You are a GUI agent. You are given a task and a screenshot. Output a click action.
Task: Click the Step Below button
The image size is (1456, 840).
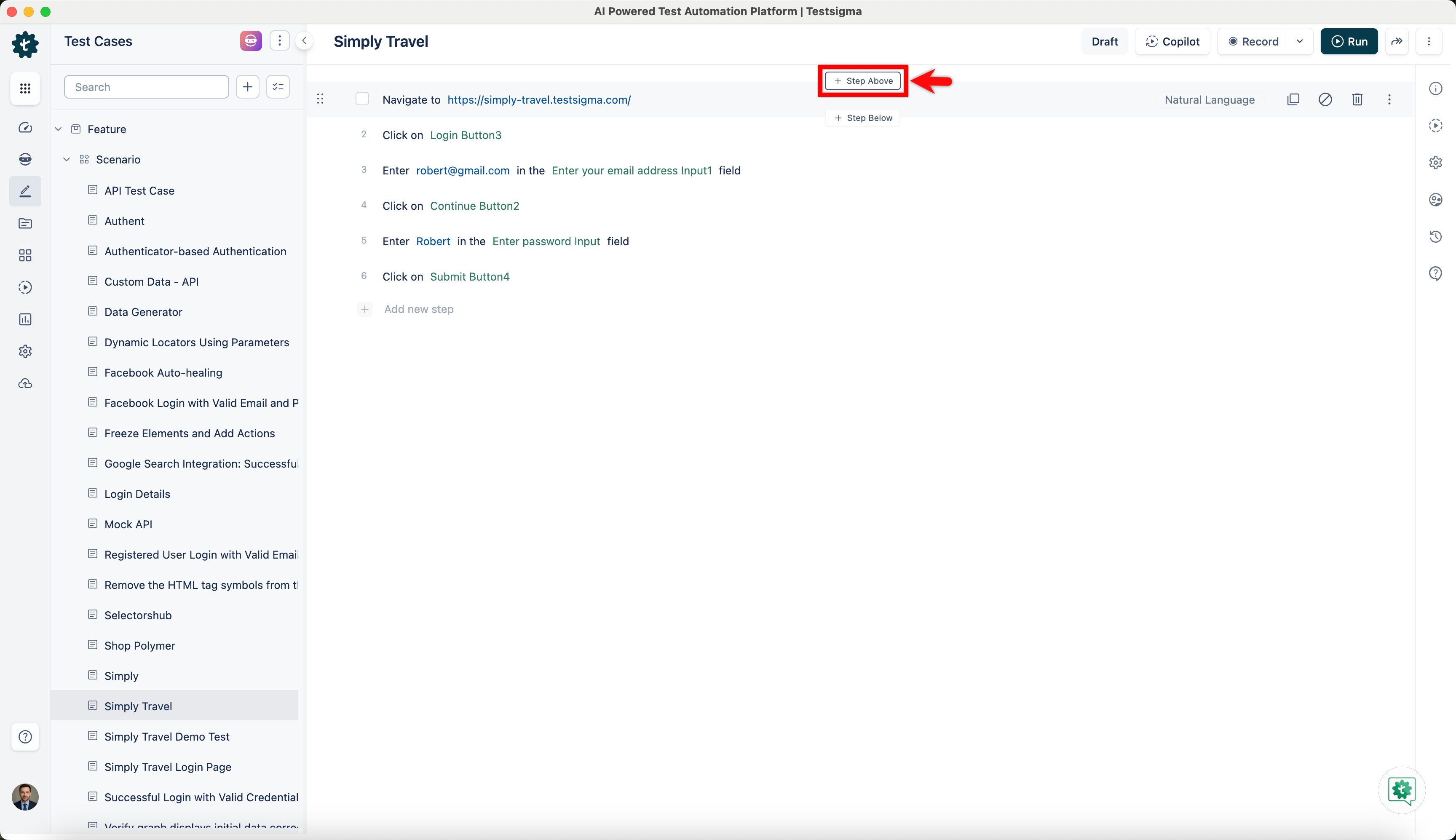click(x=863, y=118)
